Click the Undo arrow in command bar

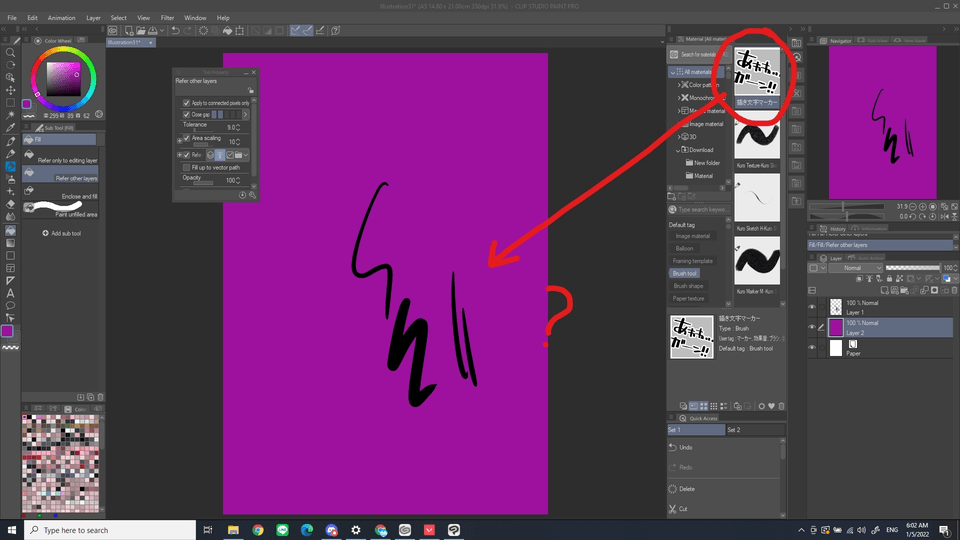[x=175, y=30]
